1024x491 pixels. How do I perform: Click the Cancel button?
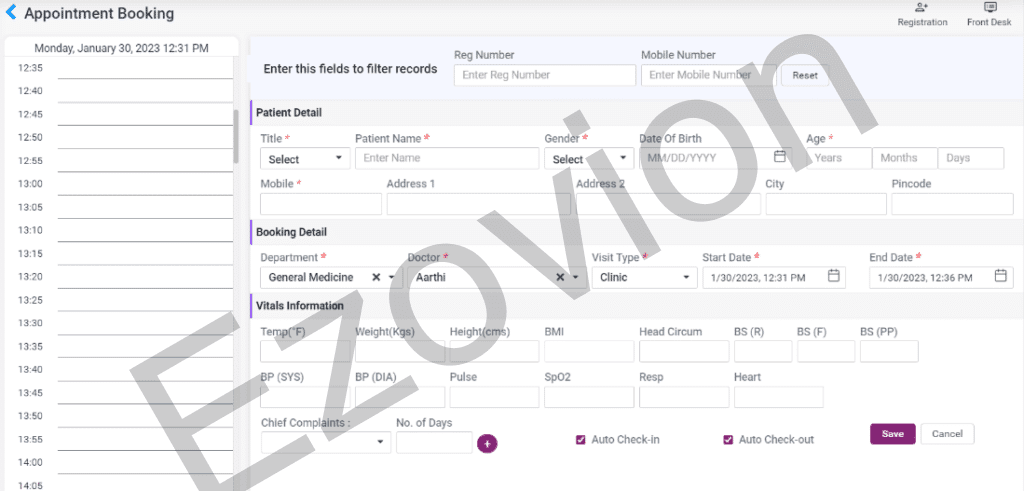tap(947, 434)
